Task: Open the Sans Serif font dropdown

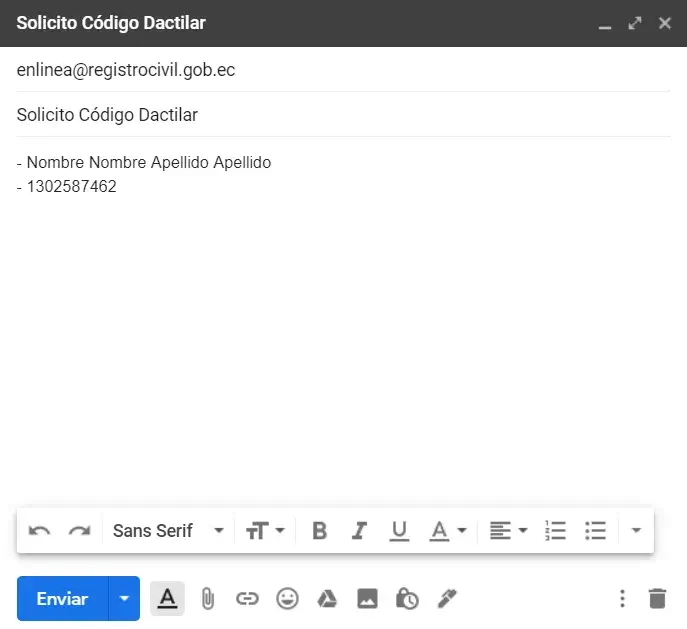Action: 167,531
